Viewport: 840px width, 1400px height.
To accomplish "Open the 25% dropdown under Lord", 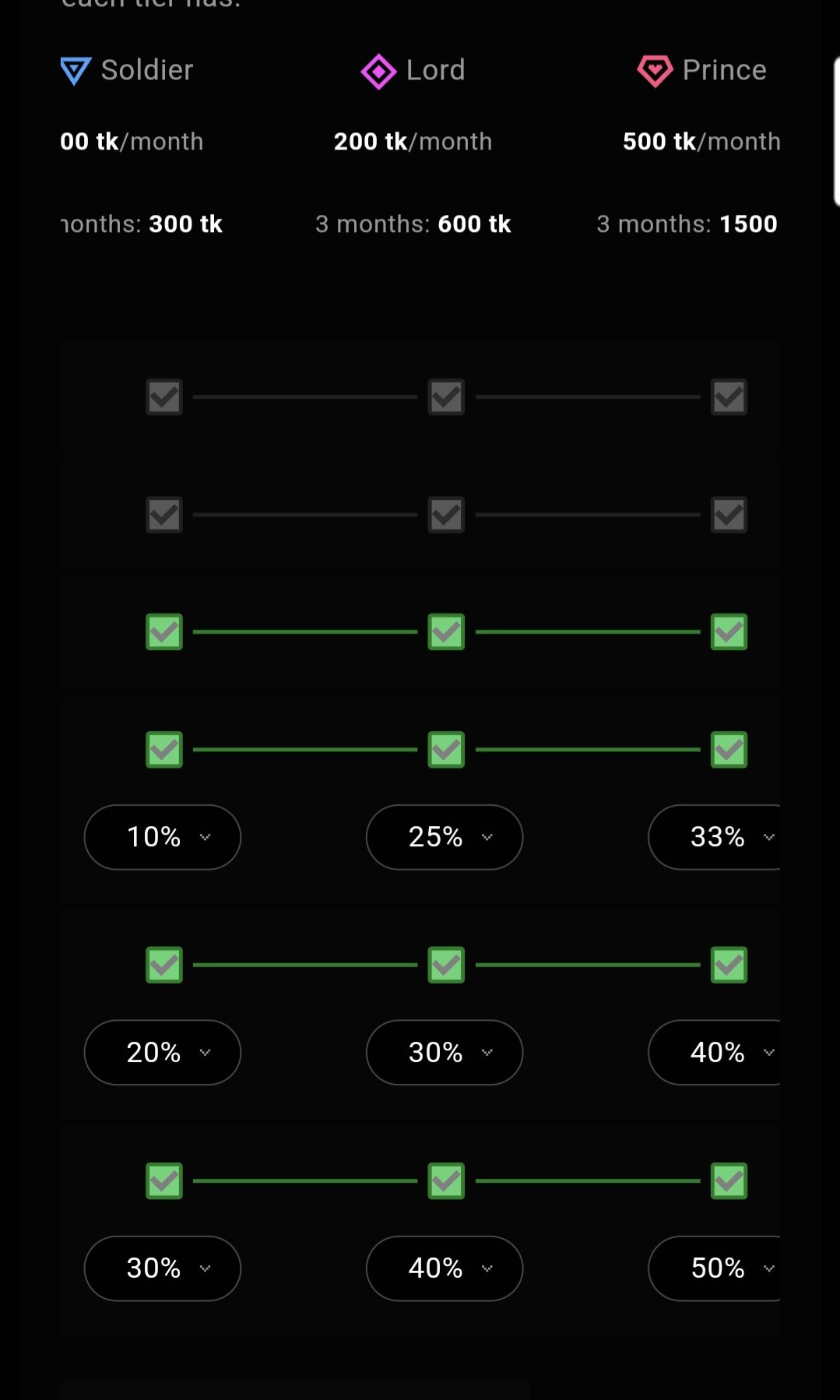I will (x=445, y=837).
